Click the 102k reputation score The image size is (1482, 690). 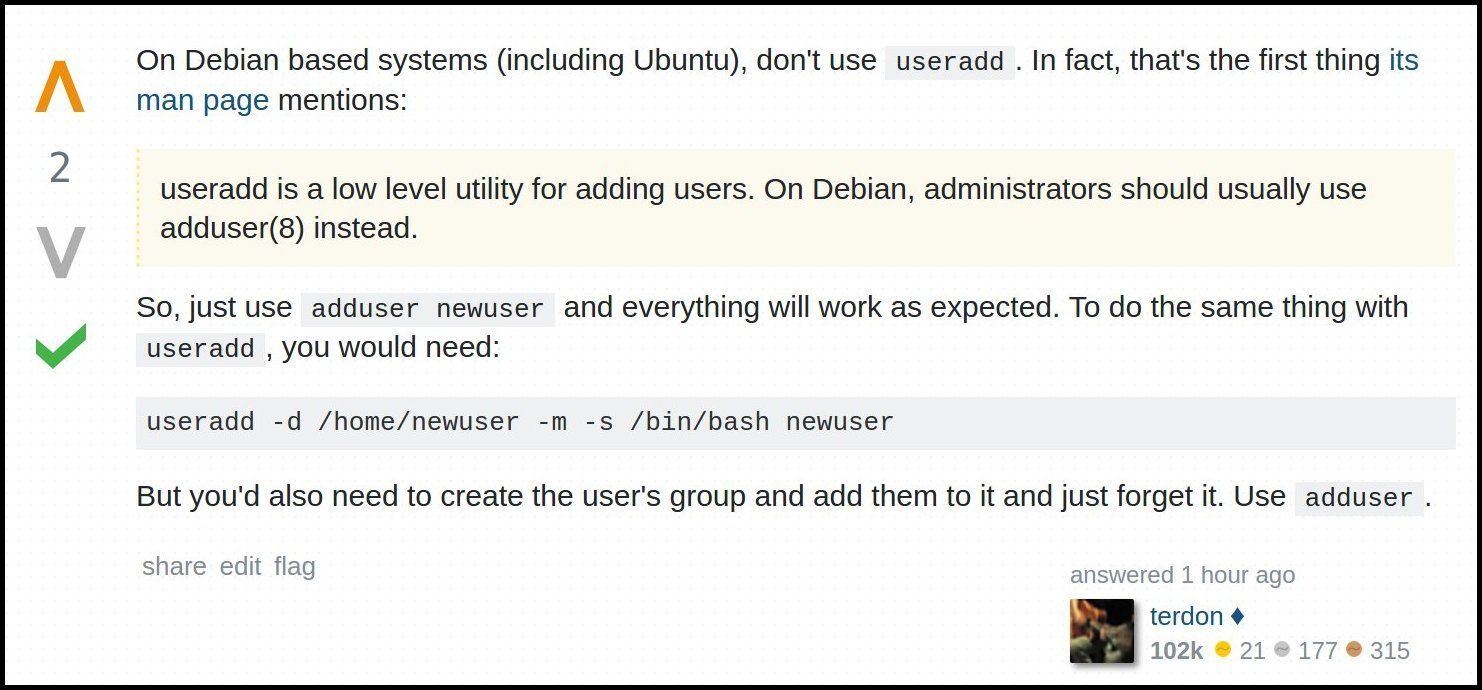coord(1176,651)
